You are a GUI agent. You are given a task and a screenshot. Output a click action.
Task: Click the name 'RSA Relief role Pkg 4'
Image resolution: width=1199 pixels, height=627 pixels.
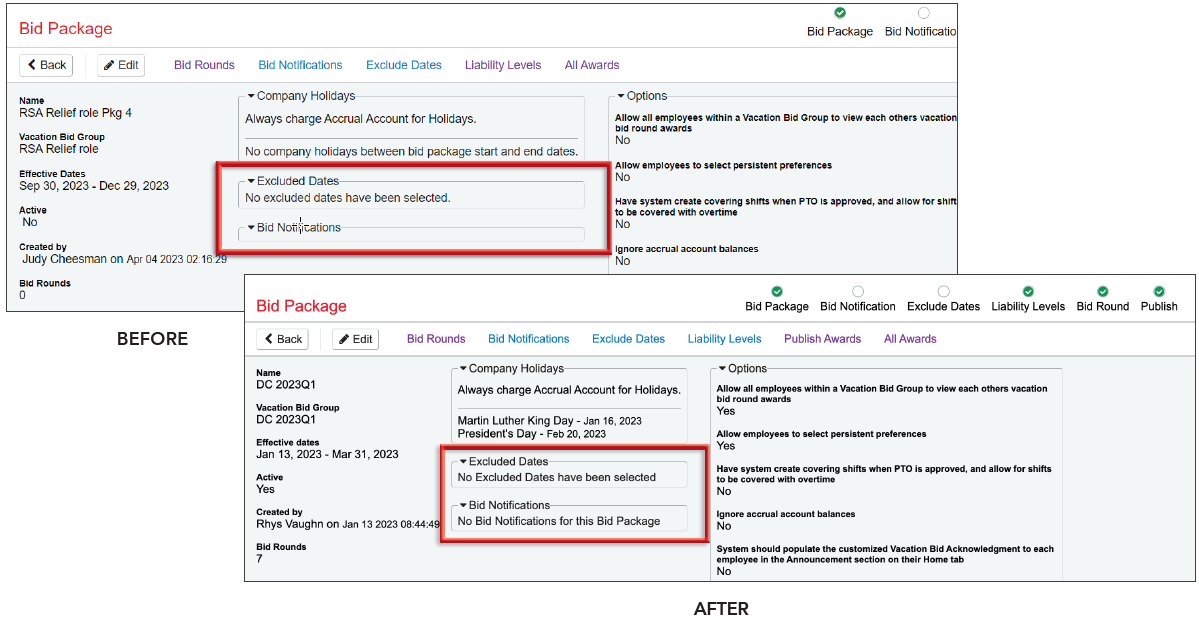coord(75,113)
